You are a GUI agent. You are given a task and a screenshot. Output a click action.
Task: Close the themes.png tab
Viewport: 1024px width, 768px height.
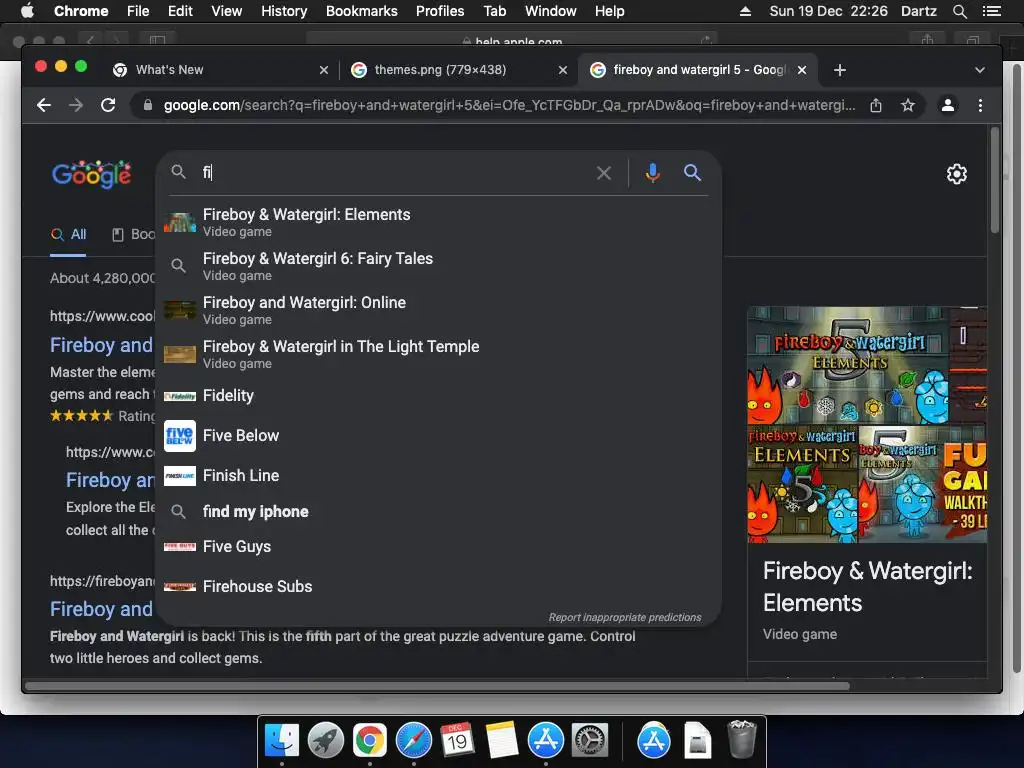pos(563,70)
